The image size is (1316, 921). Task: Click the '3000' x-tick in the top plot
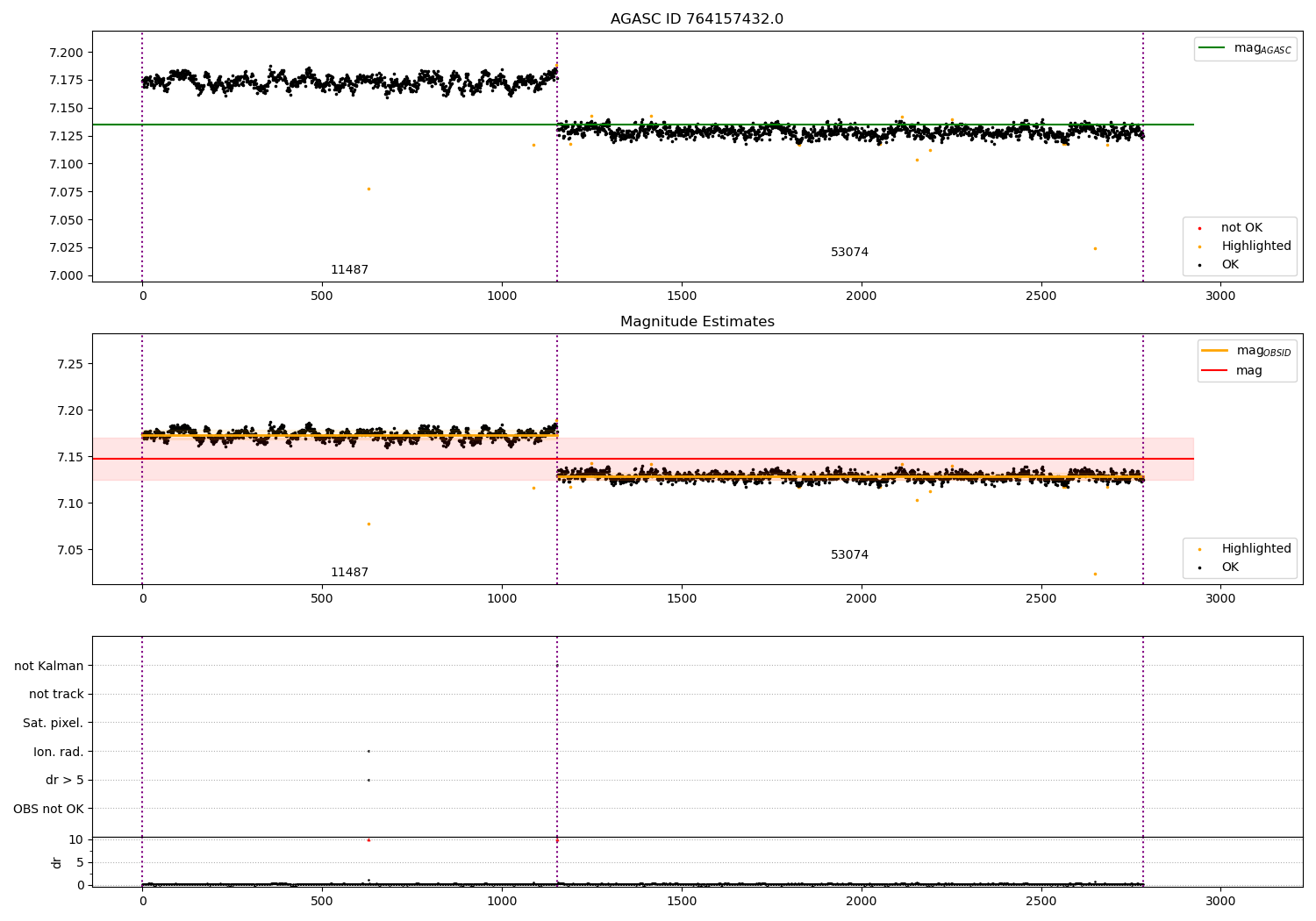coord(1220,296)
